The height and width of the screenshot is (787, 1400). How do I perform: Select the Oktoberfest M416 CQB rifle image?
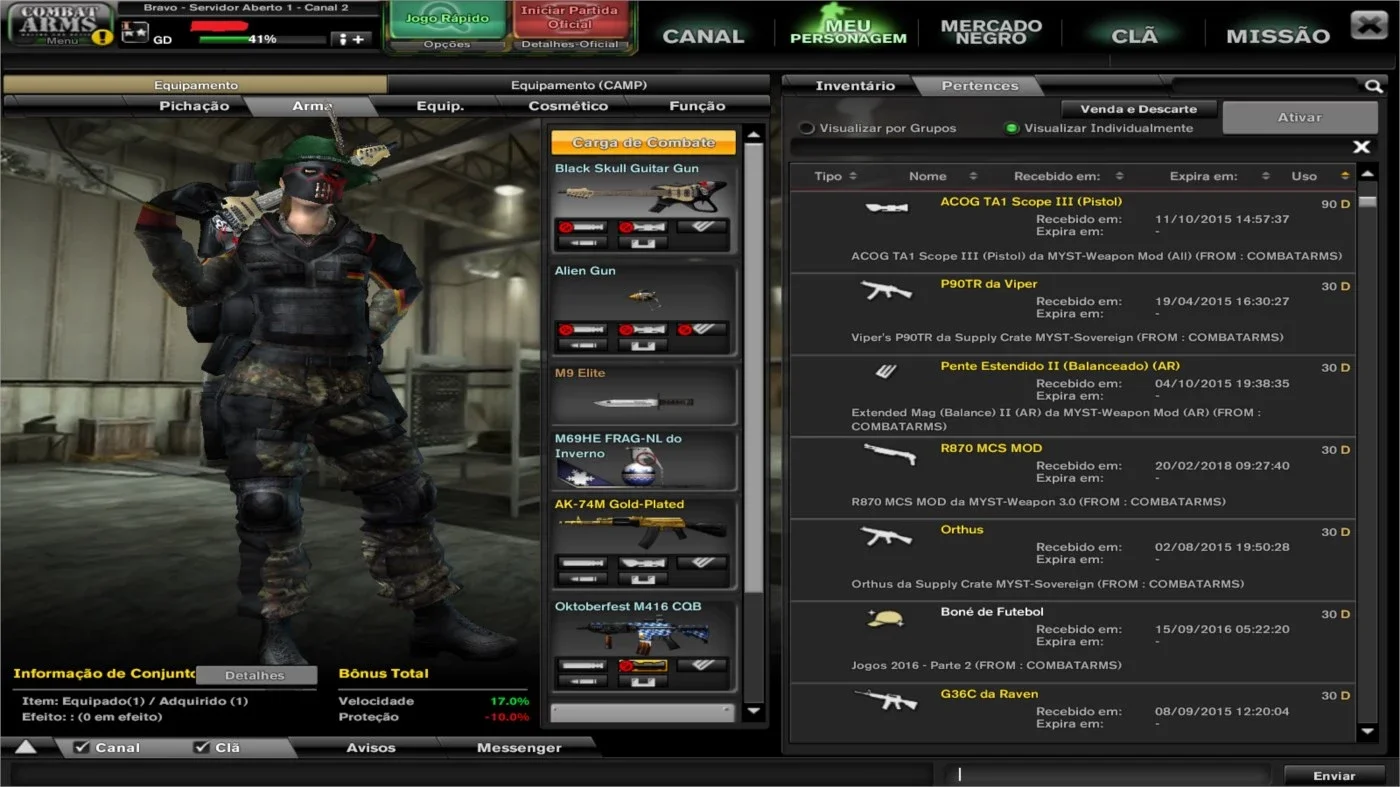[x=644, y=634]
